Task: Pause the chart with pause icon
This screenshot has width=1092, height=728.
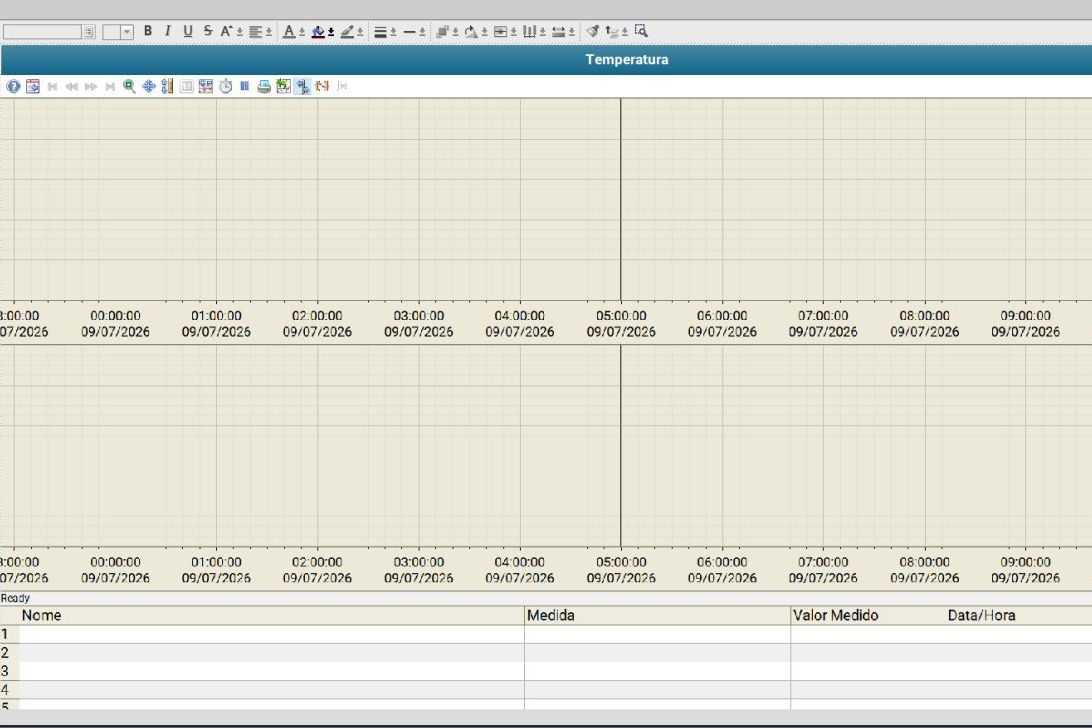Action: pos(244,86)
